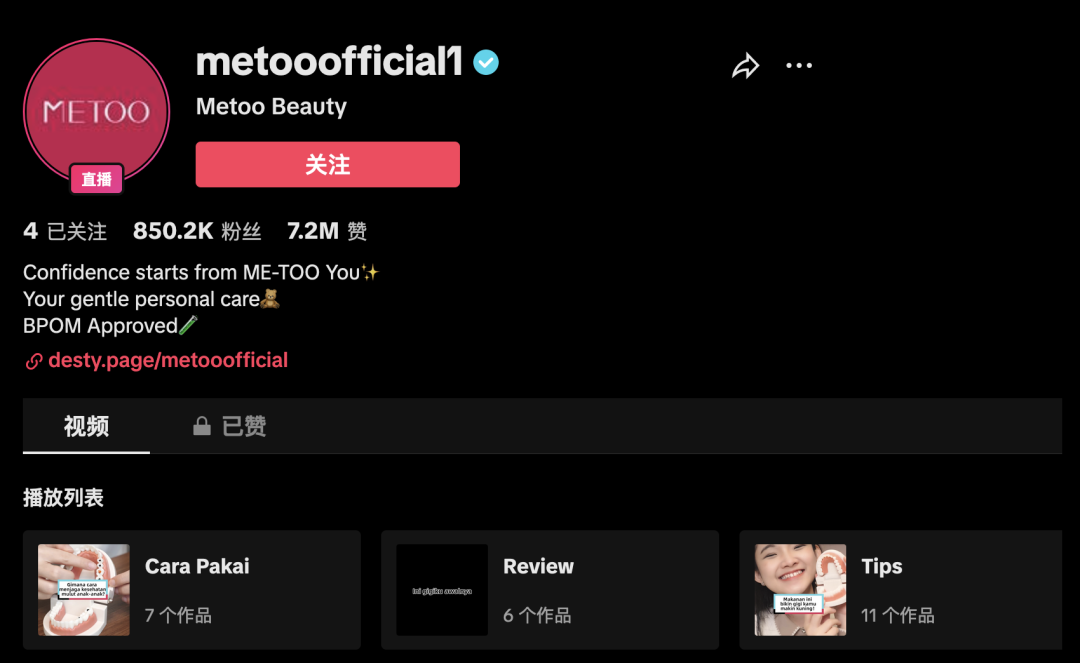1080x663 pixels.
Task: Open the Cara Pakai playlist thumbnail
Action: pos(84,590)
